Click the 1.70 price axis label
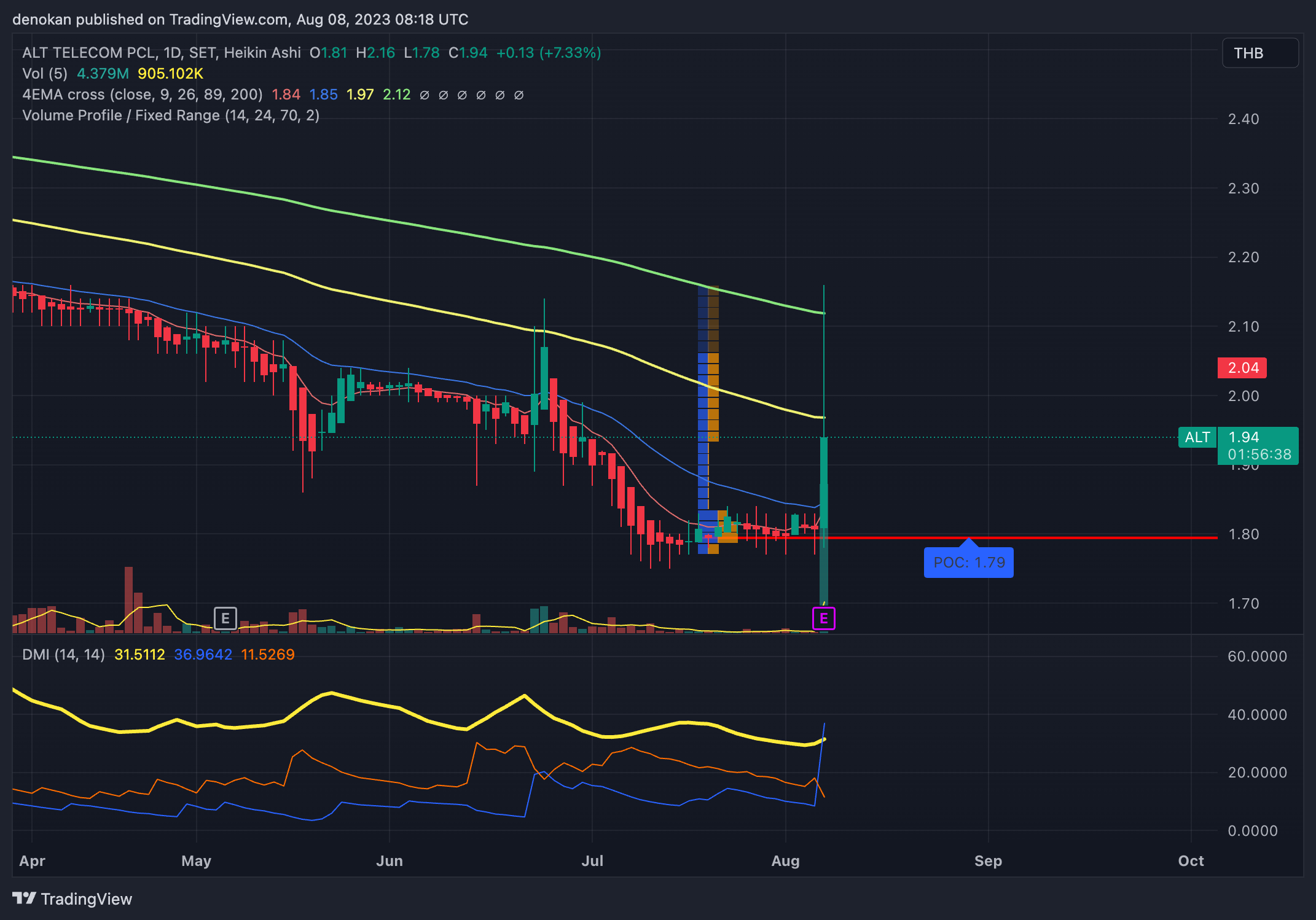Viewport: 1316px width, 920px height. [1244, 604]
